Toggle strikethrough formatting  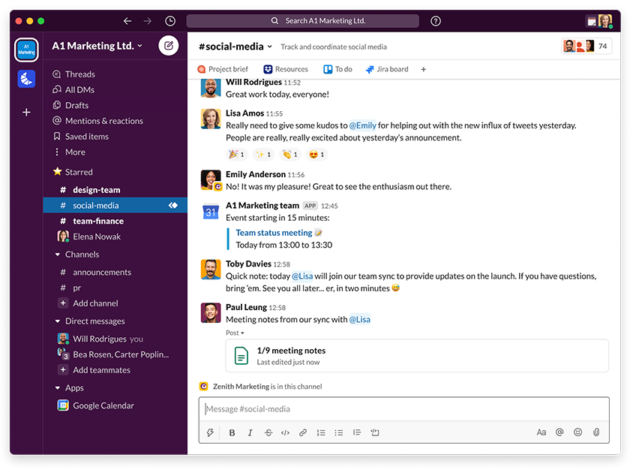pos(268,433)
